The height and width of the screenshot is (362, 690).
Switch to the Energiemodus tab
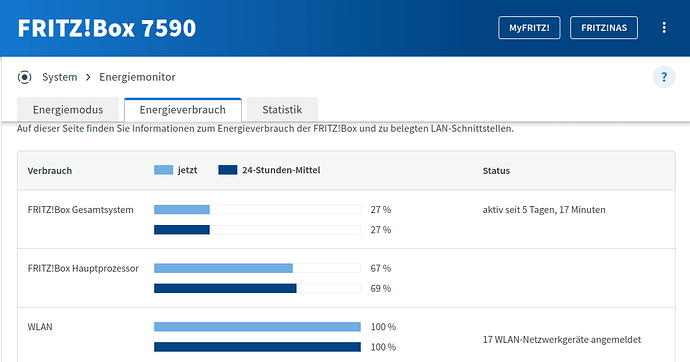point(68,110)
